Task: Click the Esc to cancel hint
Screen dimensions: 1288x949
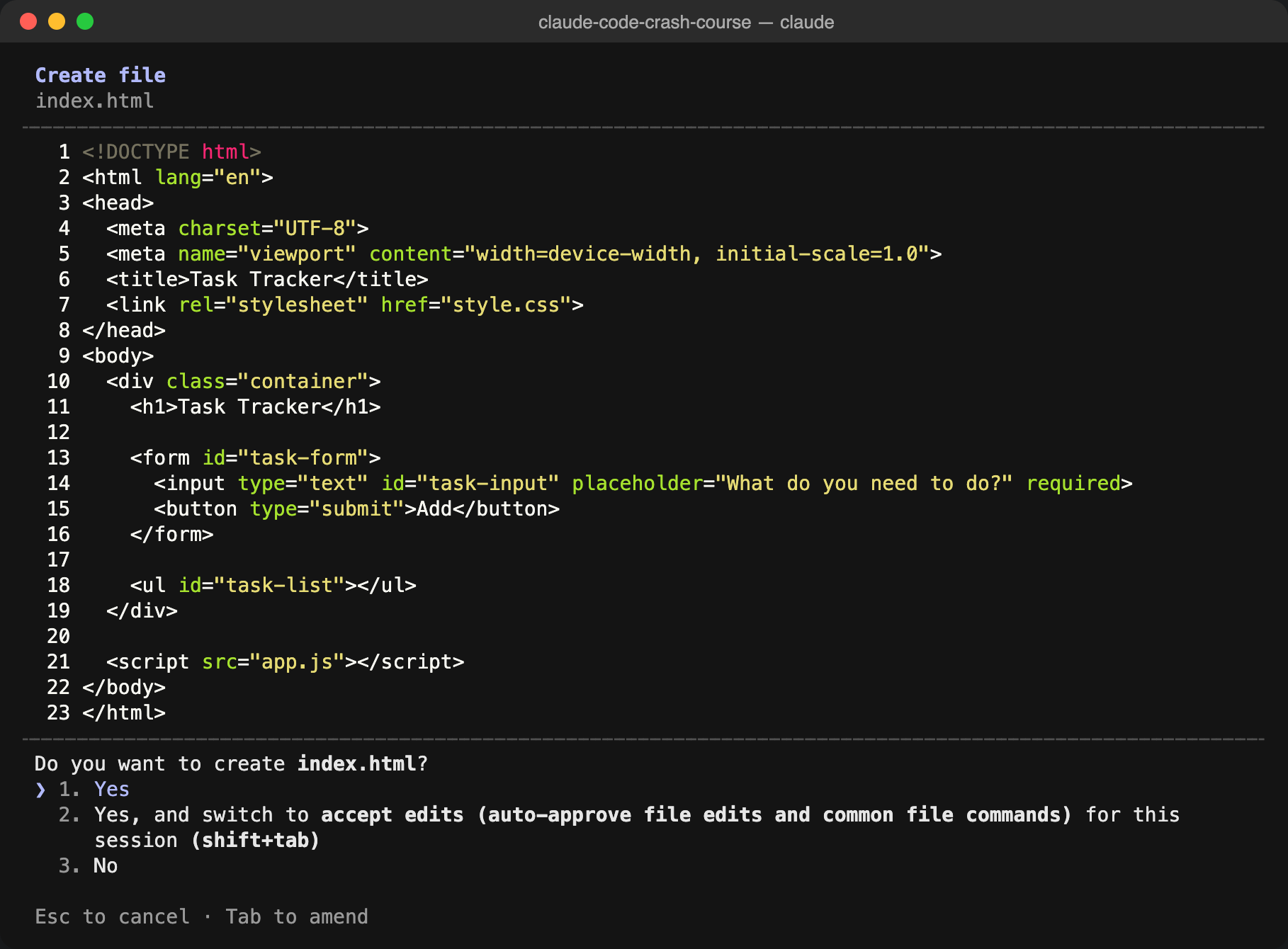Action: [112, 916]
